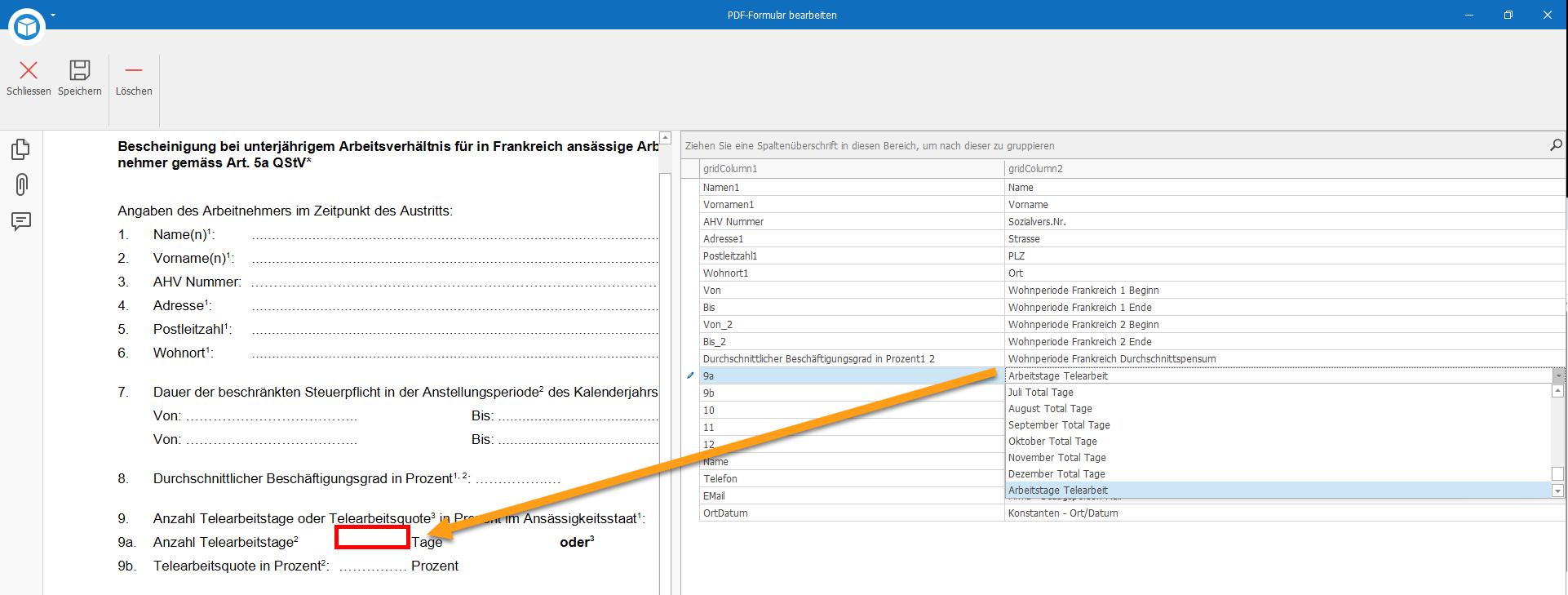
Task: Click the Name(n) dotted field in PDF
Action: 454,235
